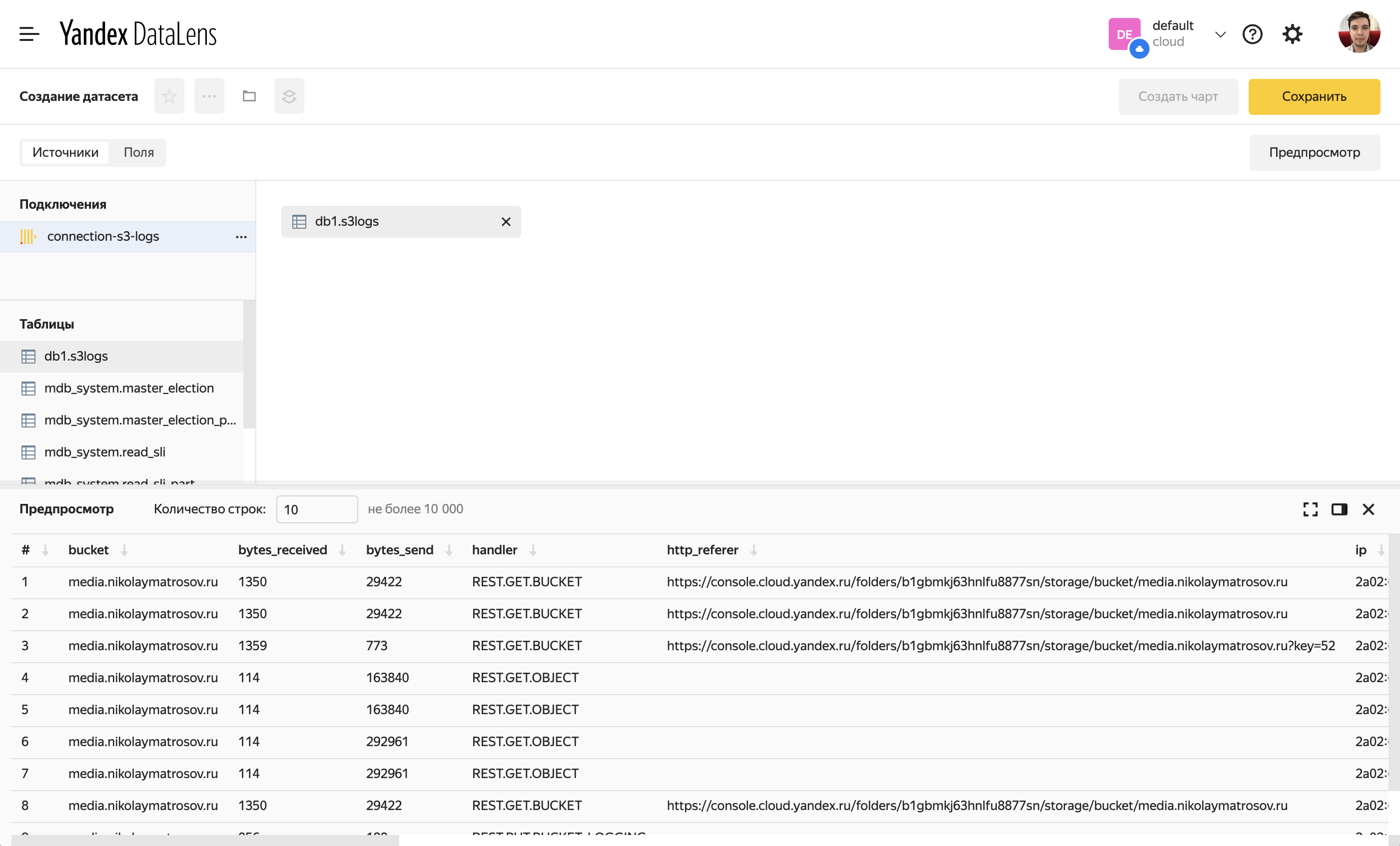Click bytes_send value 773 in row 3
Image resolution: width=1400 pixels, height=846 pixels.
[x=377, y=646]
